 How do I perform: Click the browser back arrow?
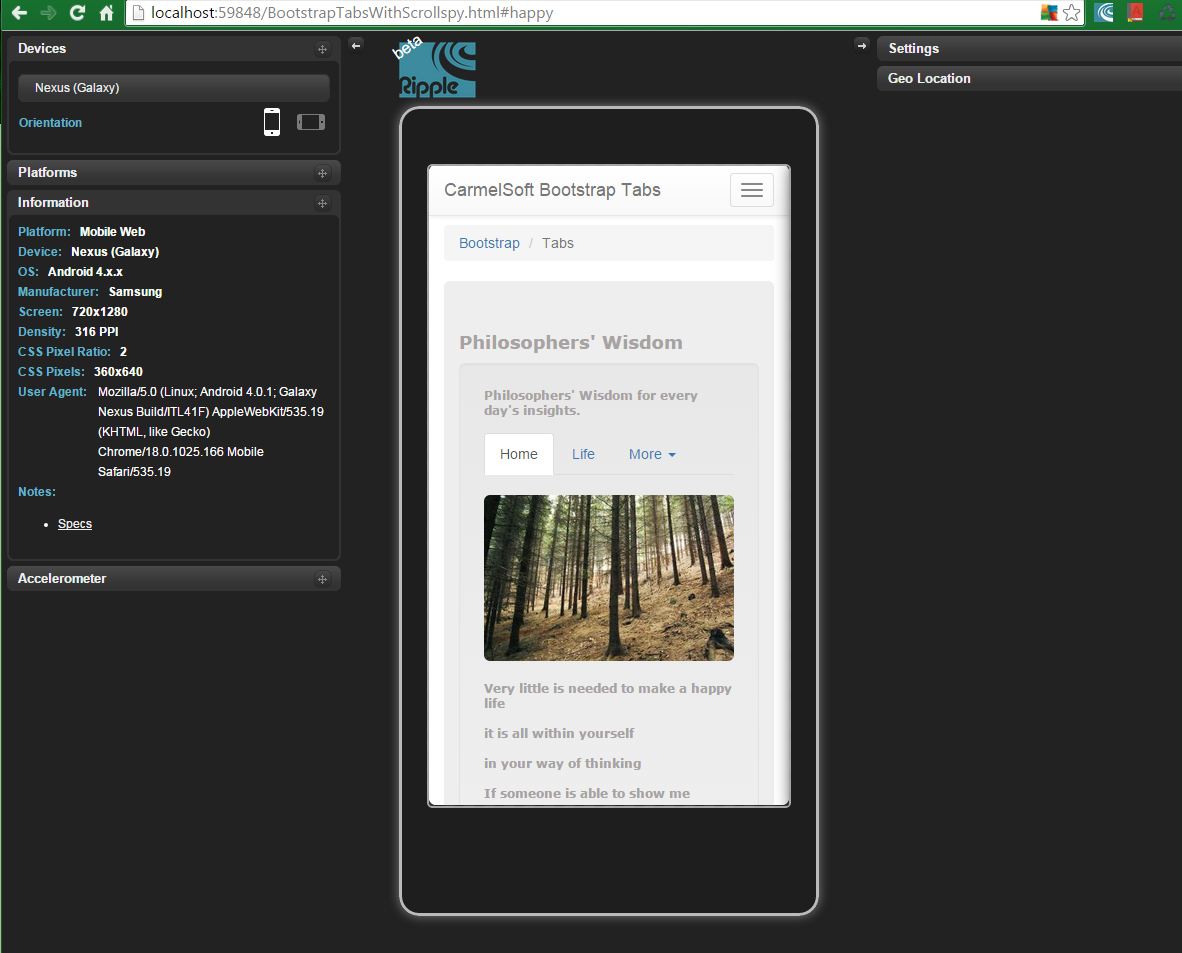(20, 13)
